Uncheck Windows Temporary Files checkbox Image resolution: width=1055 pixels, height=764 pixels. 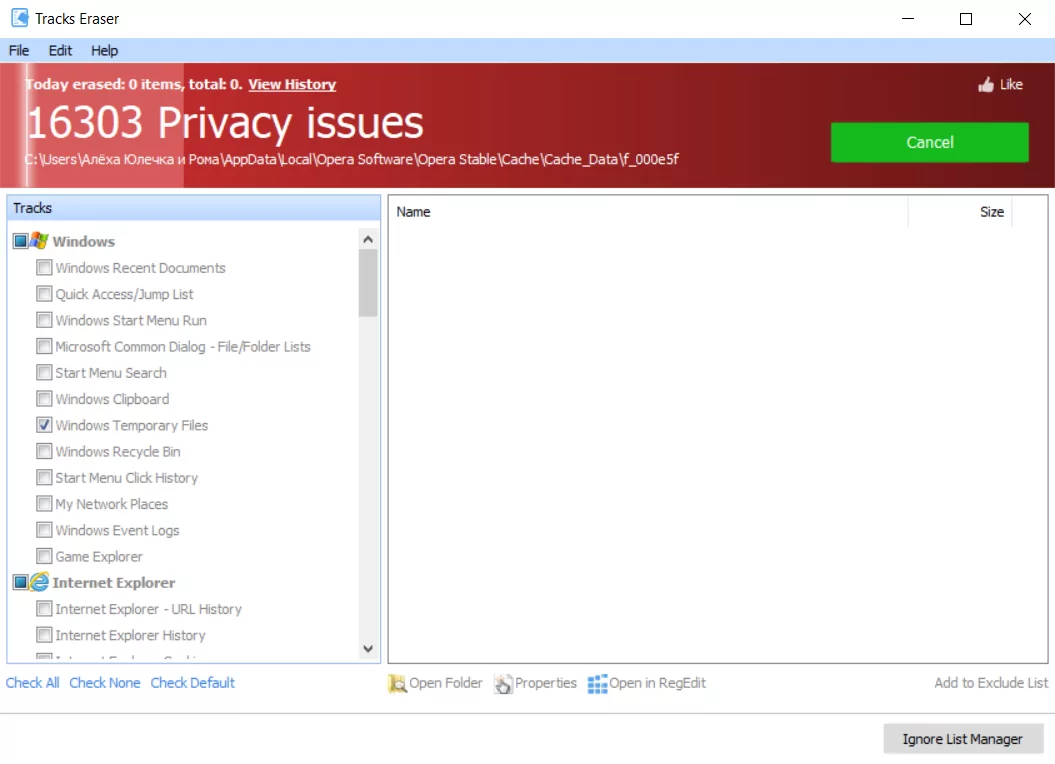coord(44,425)
